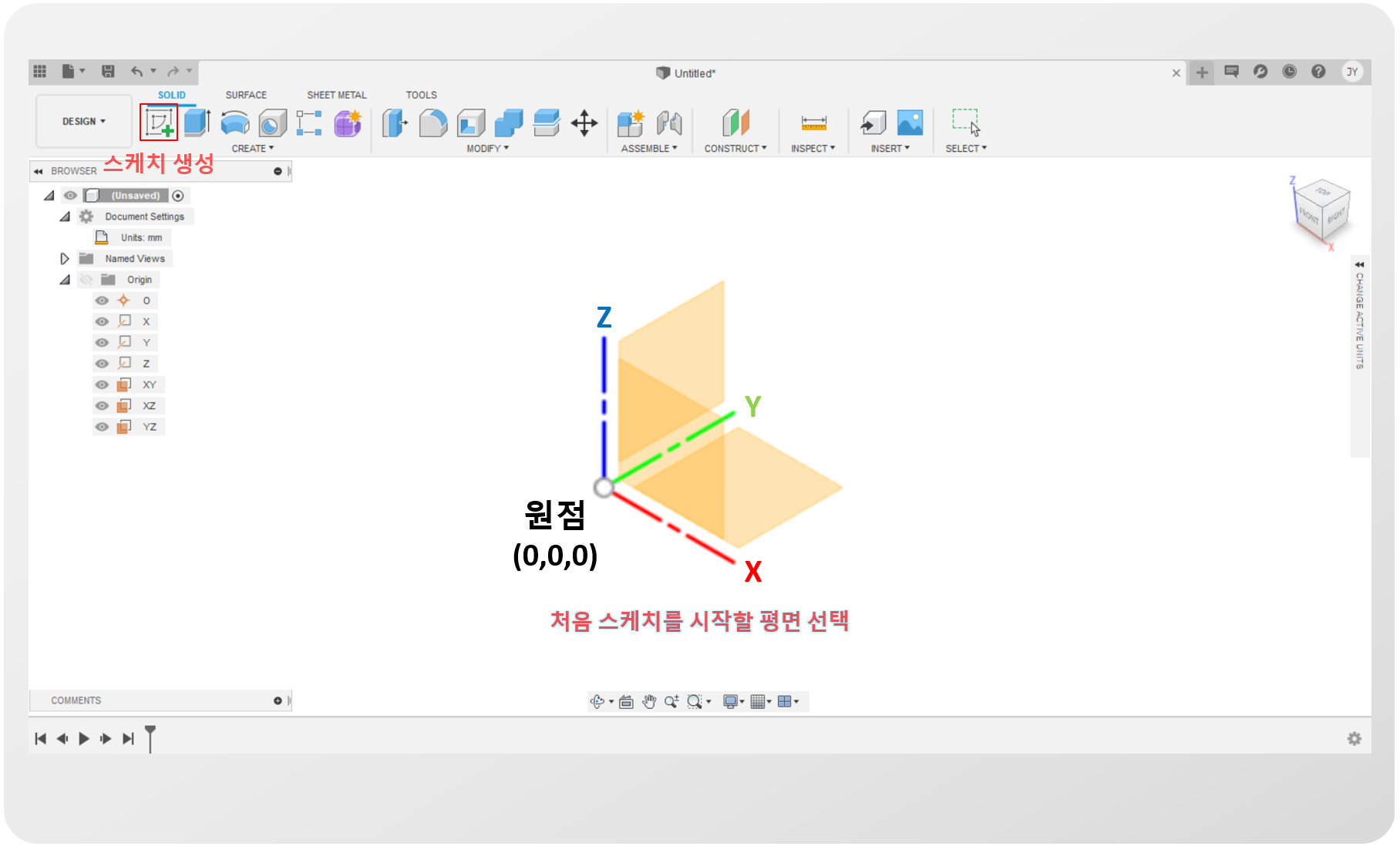The image size is (1400, 853).
Task: Select the Combine tool
Action: 509,123
